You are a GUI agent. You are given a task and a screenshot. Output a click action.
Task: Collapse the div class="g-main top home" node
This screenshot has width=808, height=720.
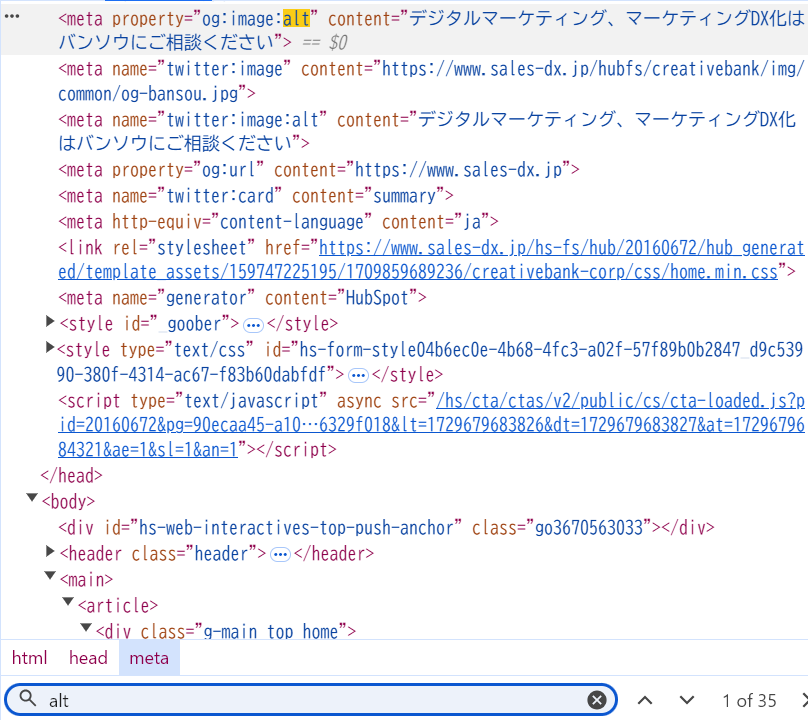coord(86,627)
